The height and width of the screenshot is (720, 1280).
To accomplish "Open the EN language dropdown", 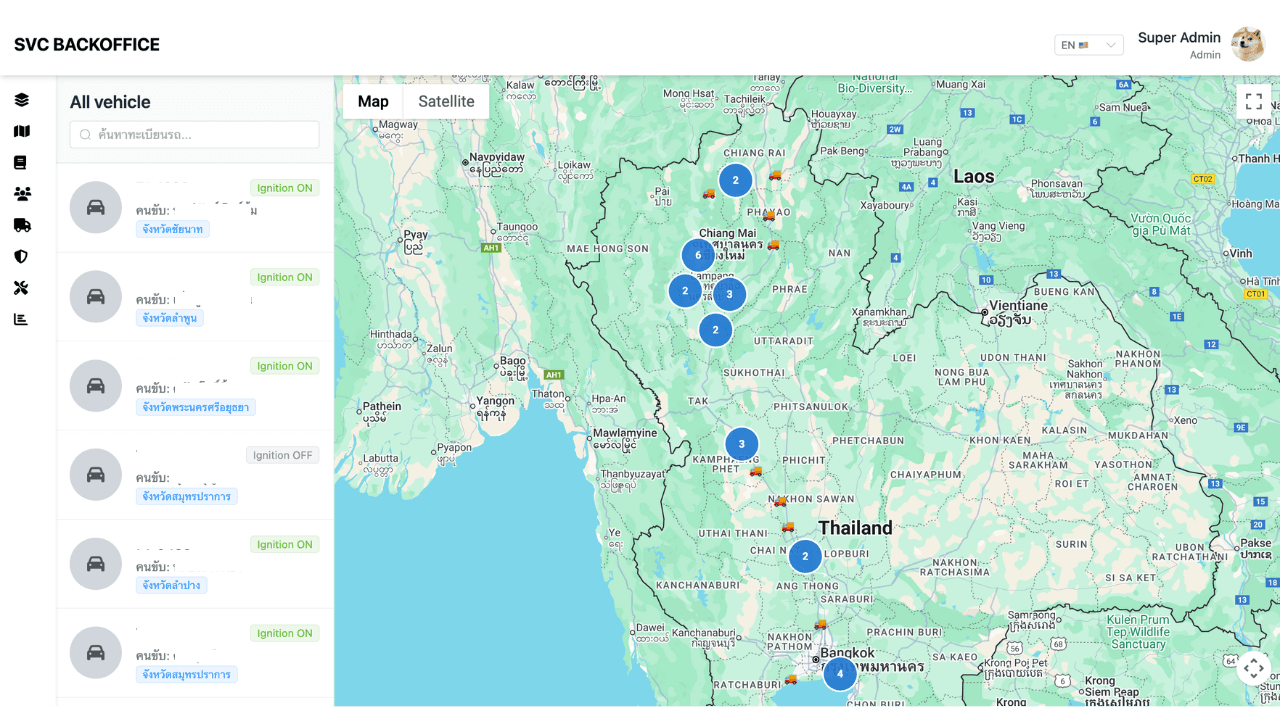I will coord(1088,45).
